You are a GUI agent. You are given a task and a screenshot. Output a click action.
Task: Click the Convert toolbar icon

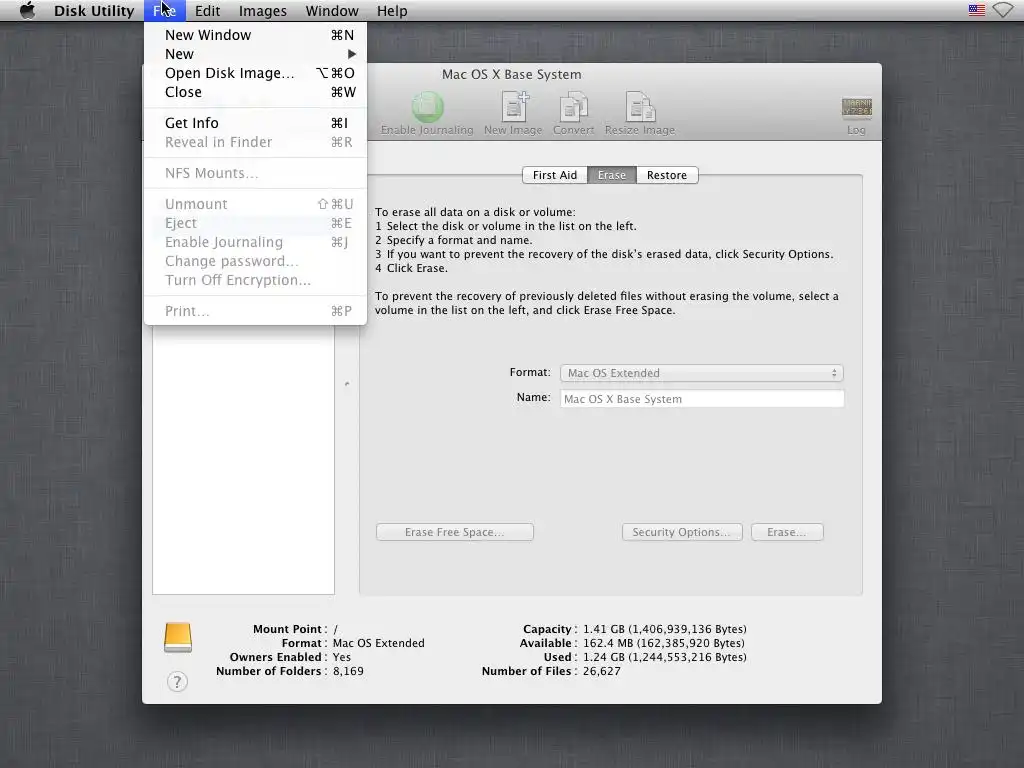tap(573, 108)
